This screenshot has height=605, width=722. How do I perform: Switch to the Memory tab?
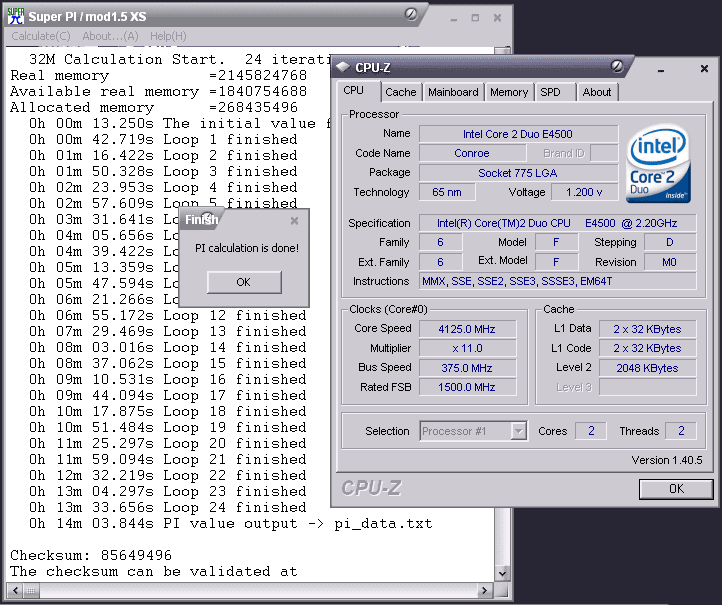tap(509, 92)
